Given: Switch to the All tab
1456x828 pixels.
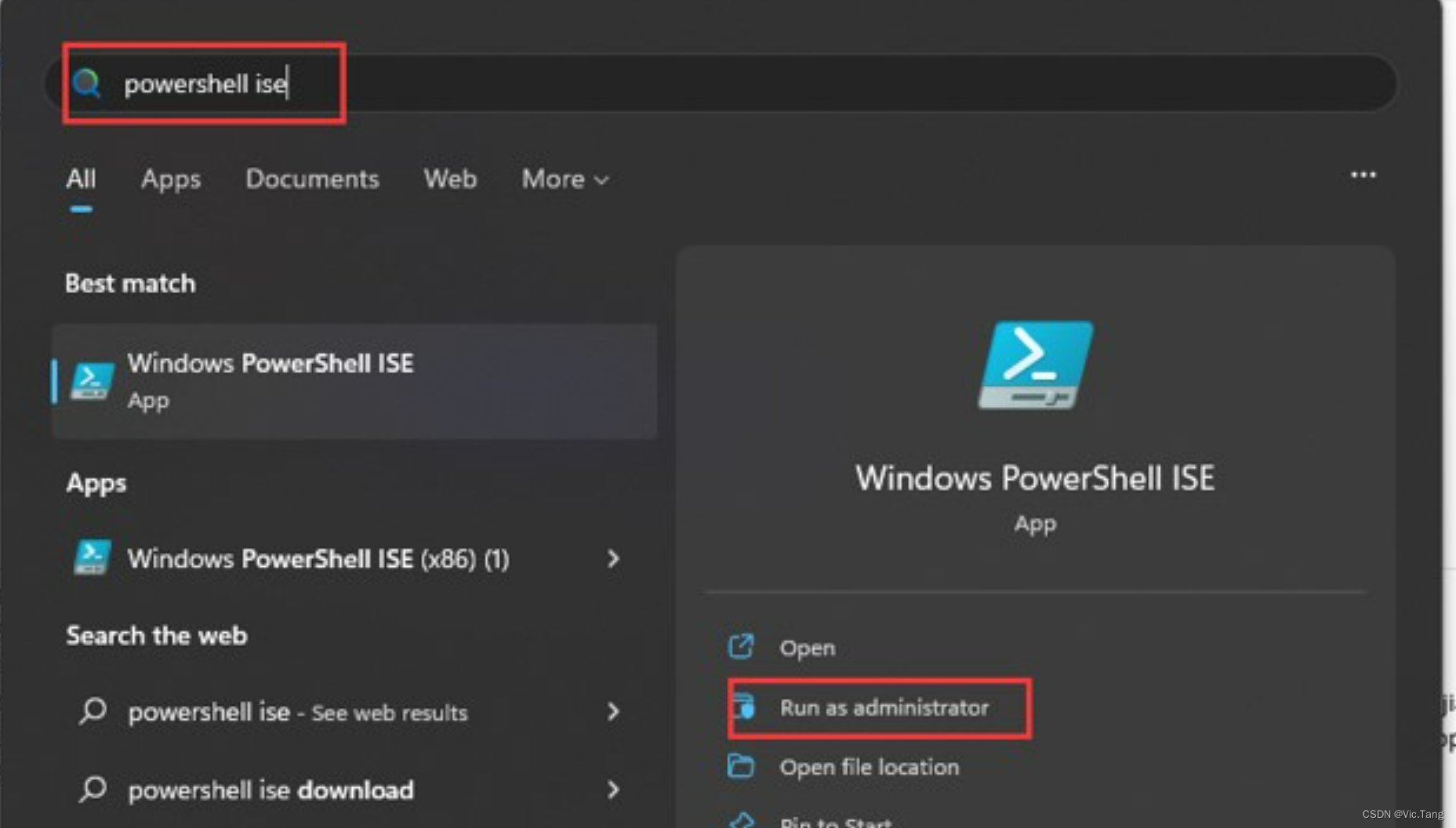Looking at the screenshot, I should 81,179.
